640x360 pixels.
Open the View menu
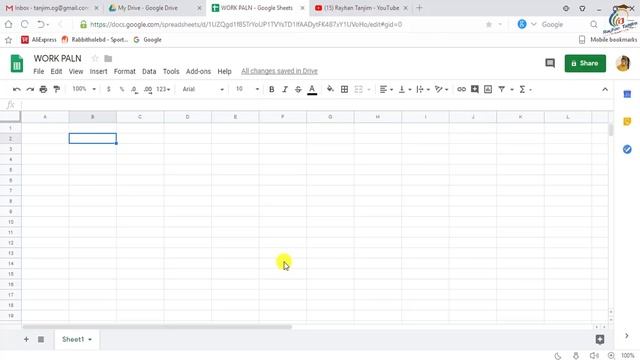pyautogui.click(x=76, y=71)
